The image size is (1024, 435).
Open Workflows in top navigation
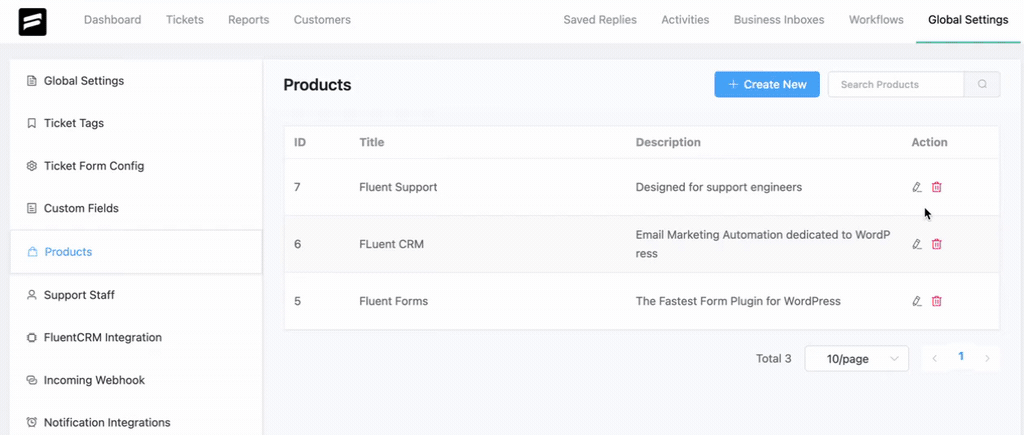tap(876, 20)
